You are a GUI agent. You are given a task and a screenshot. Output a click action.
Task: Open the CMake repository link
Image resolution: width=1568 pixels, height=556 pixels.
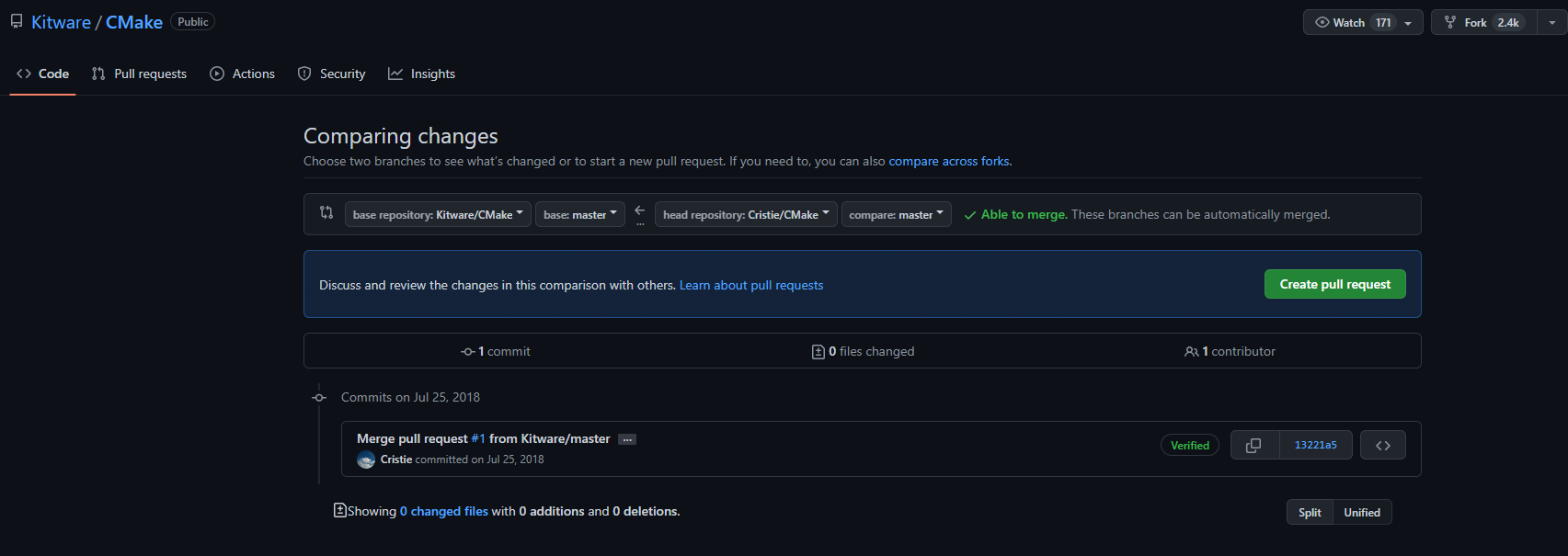134,22
